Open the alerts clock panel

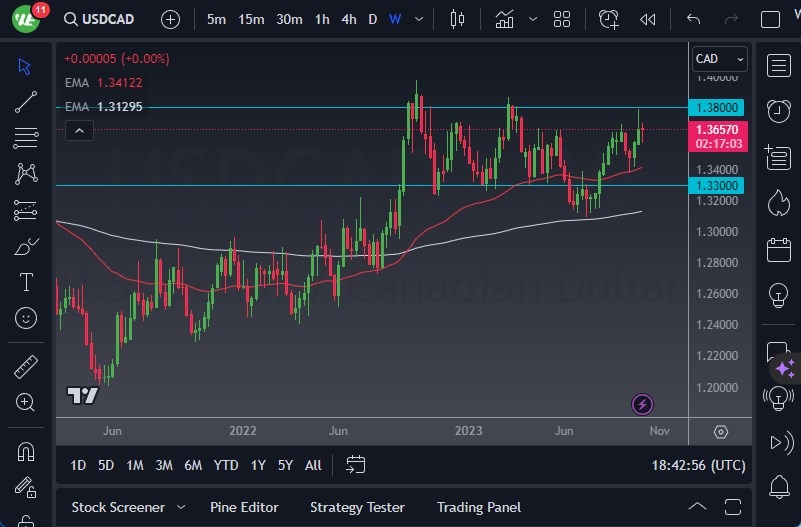(x=779, y=111)
